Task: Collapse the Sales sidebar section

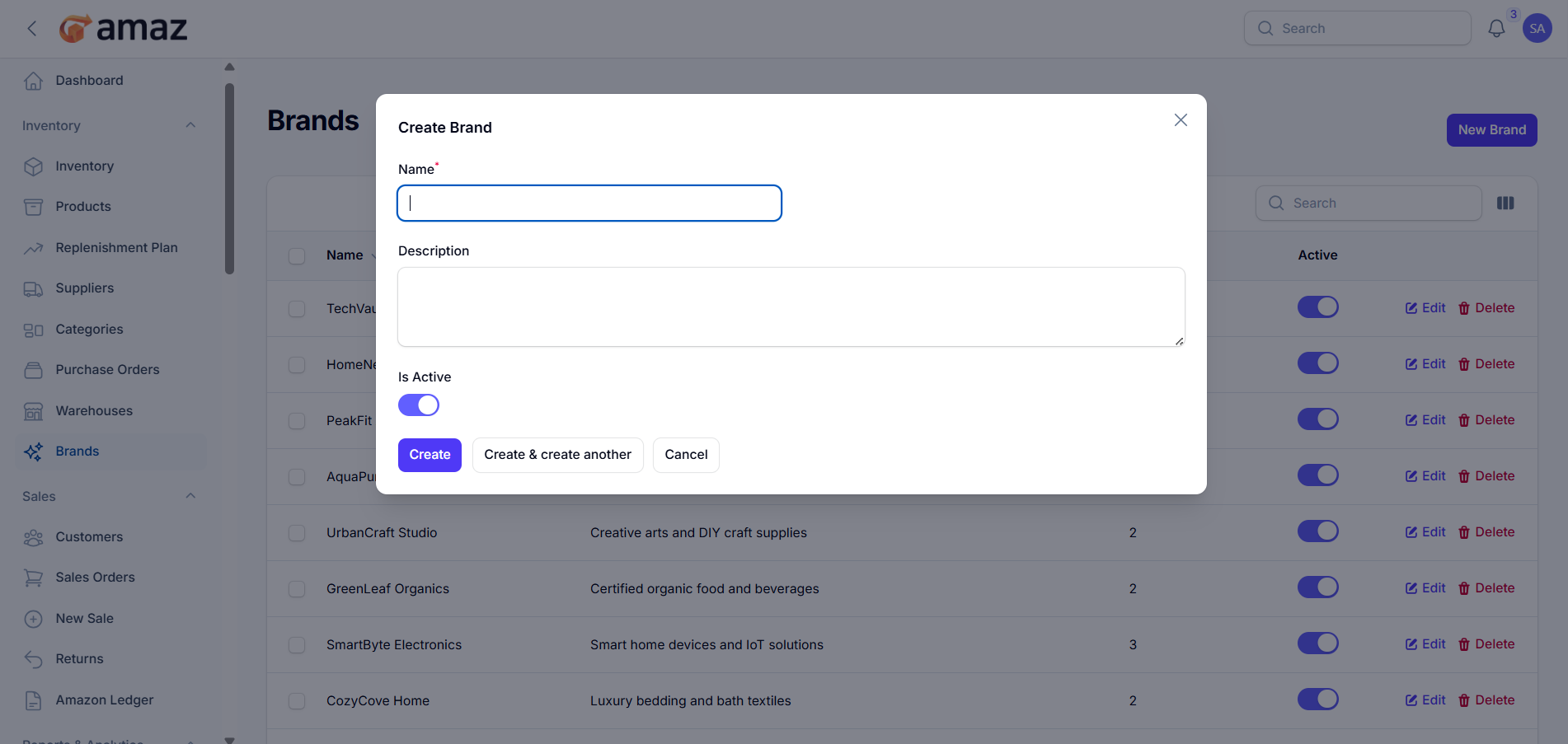Action: pos(190,497)
